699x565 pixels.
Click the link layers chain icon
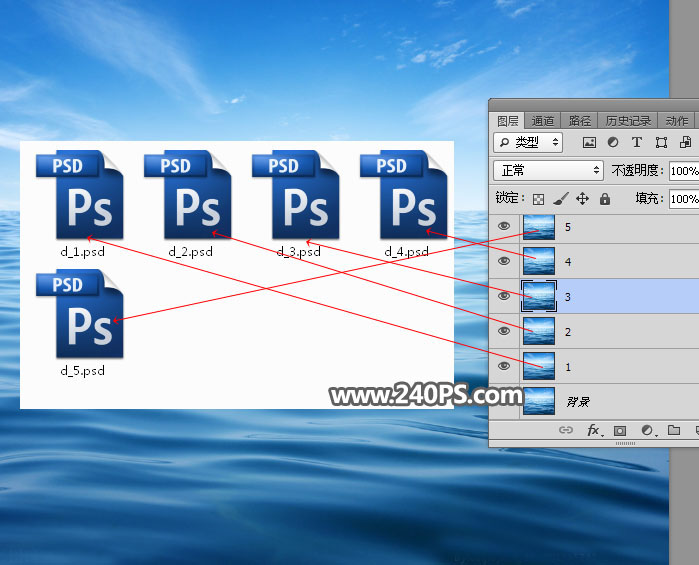566,430
